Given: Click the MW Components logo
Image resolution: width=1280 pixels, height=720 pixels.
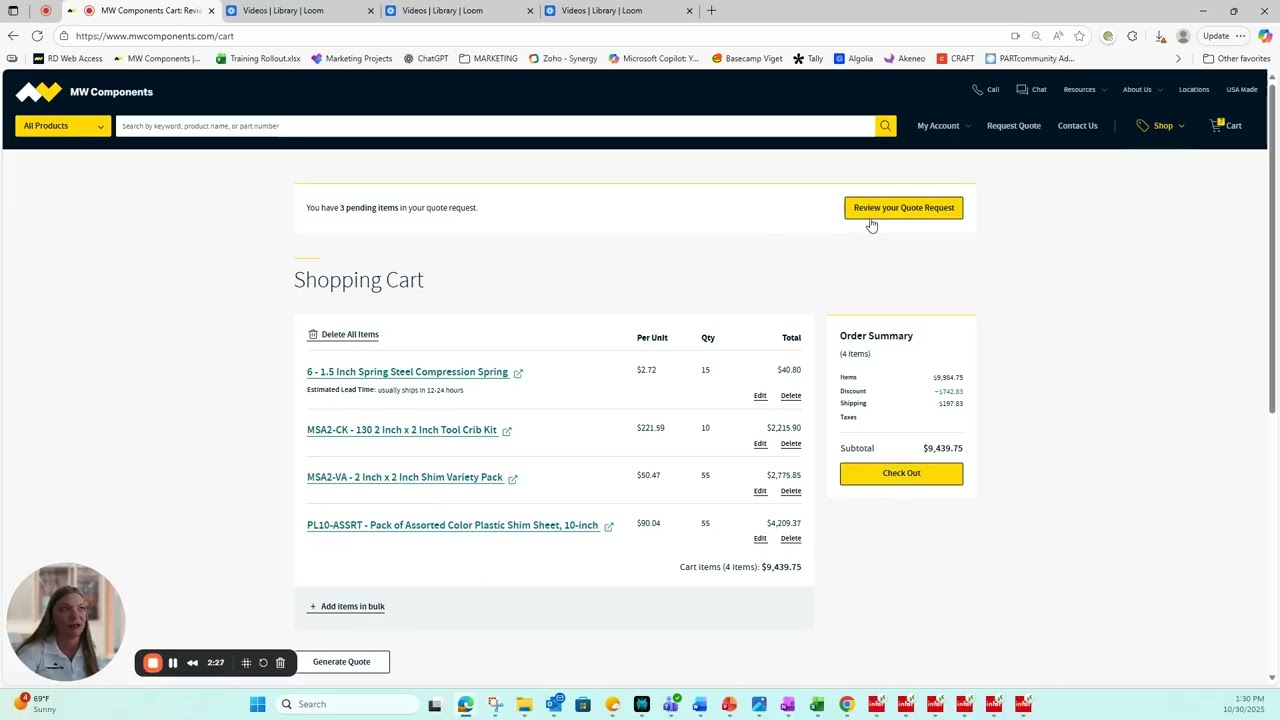Looking at the screenshot, I should [84, 92].
